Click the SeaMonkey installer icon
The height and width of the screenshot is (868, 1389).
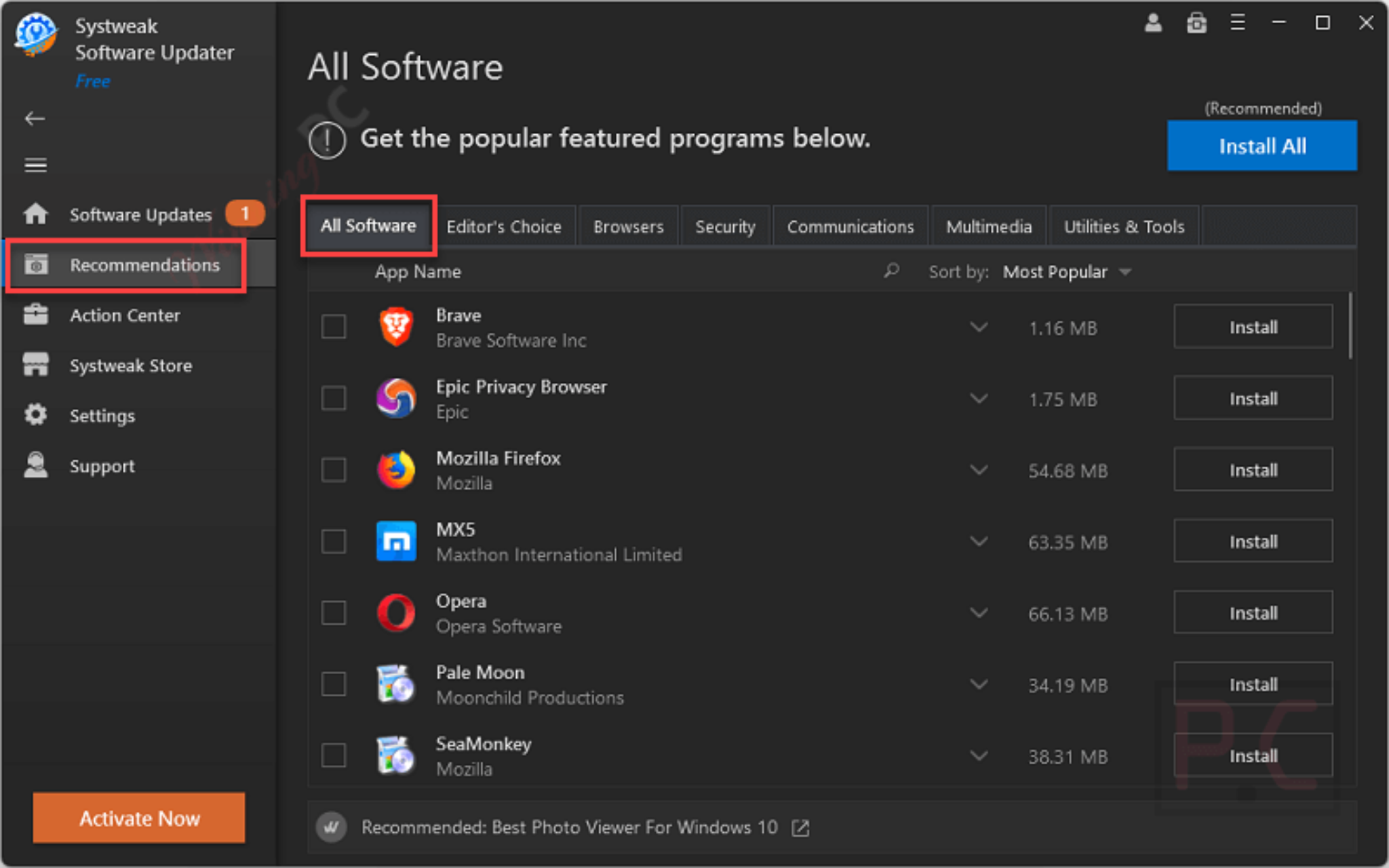tap(396, 755)
